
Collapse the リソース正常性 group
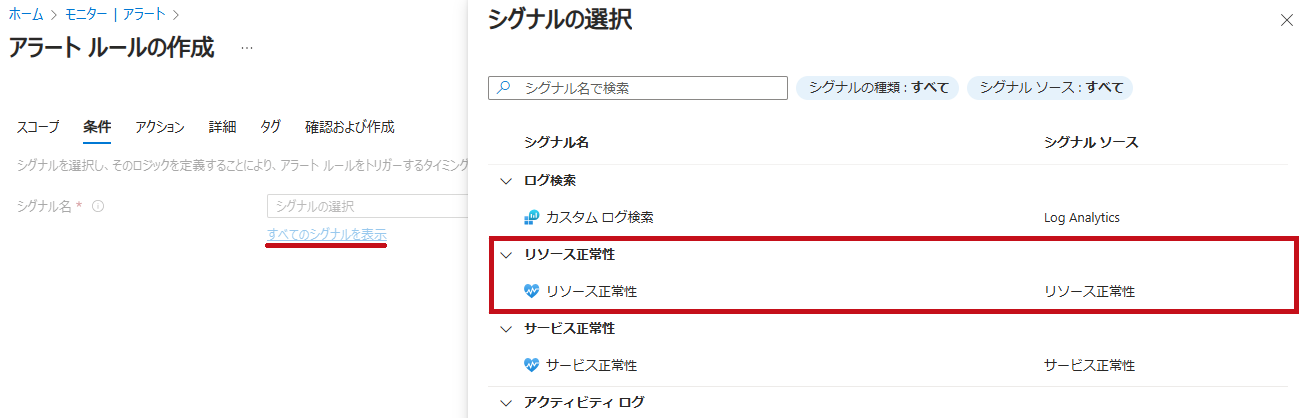(505, 255)
